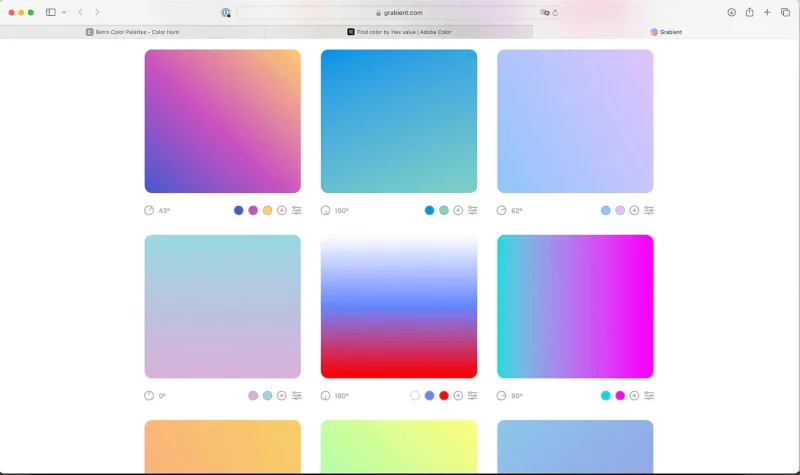This screenshot has width=800, height=475.
Task: Open sliders settings for the 180° gradient
Action: 473,395
